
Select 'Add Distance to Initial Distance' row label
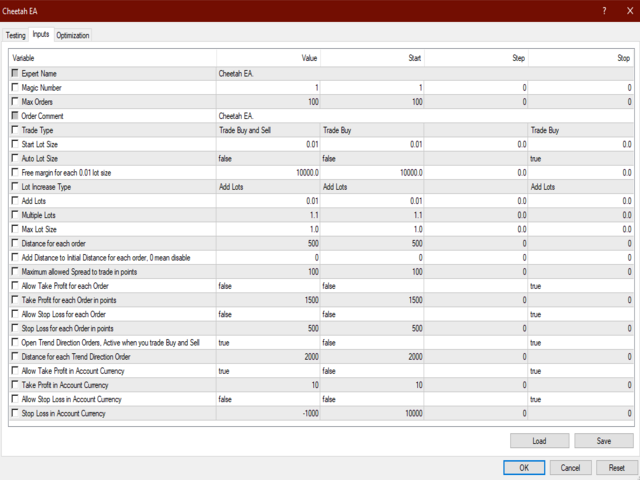[106, 258]
